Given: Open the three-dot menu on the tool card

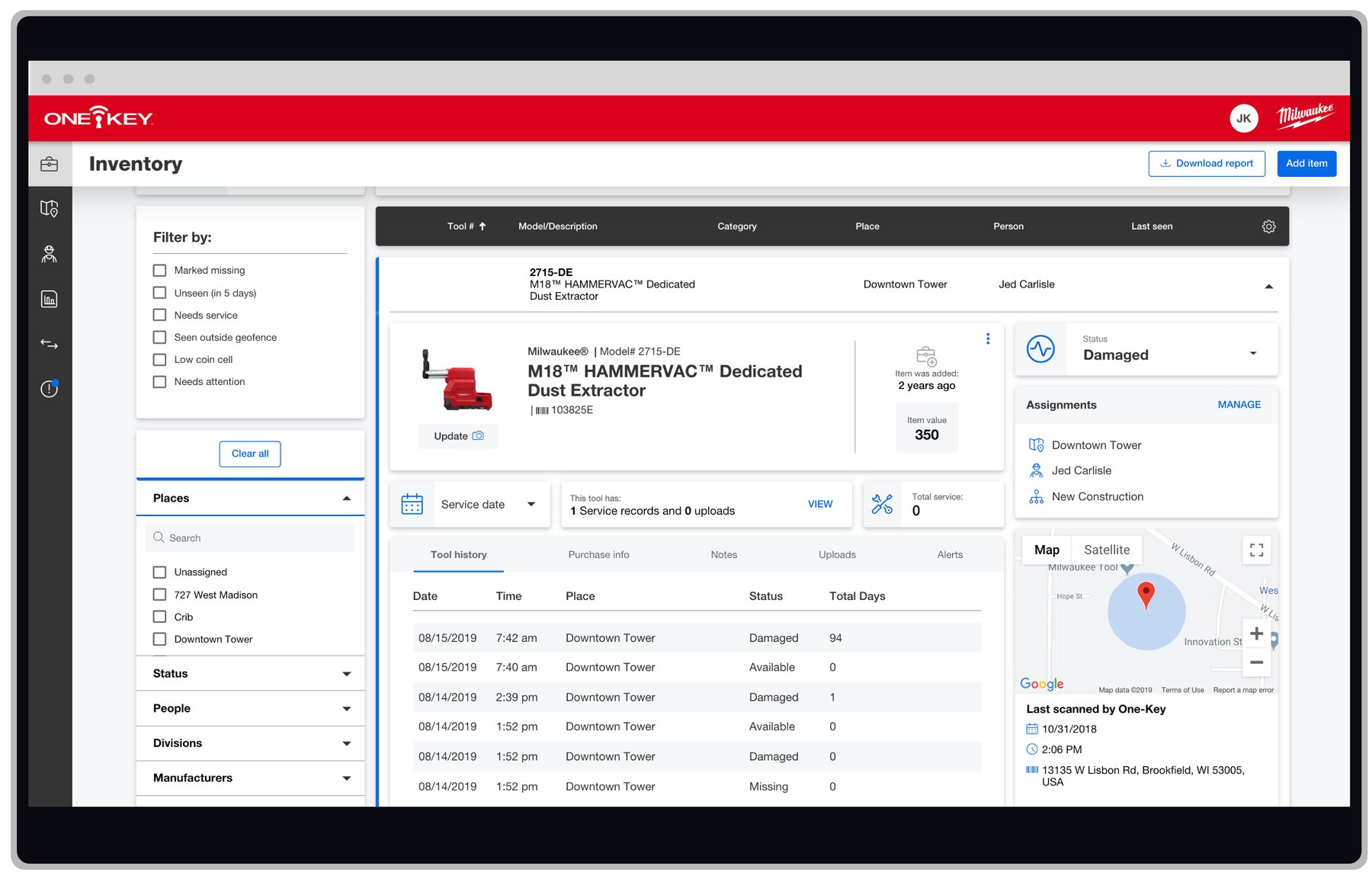Looking at the screenshot, I should [988, 338].
